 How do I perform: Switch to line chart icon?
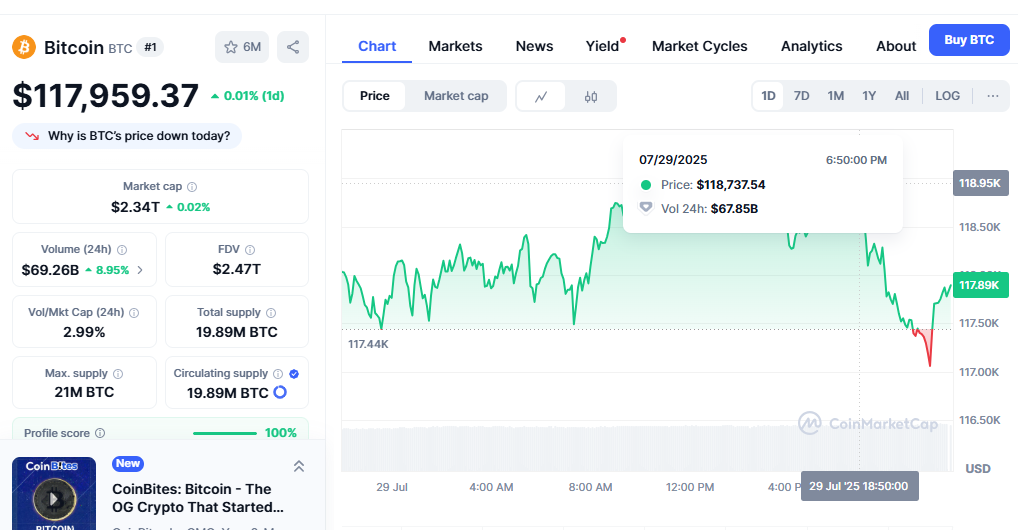click(541, 96)
